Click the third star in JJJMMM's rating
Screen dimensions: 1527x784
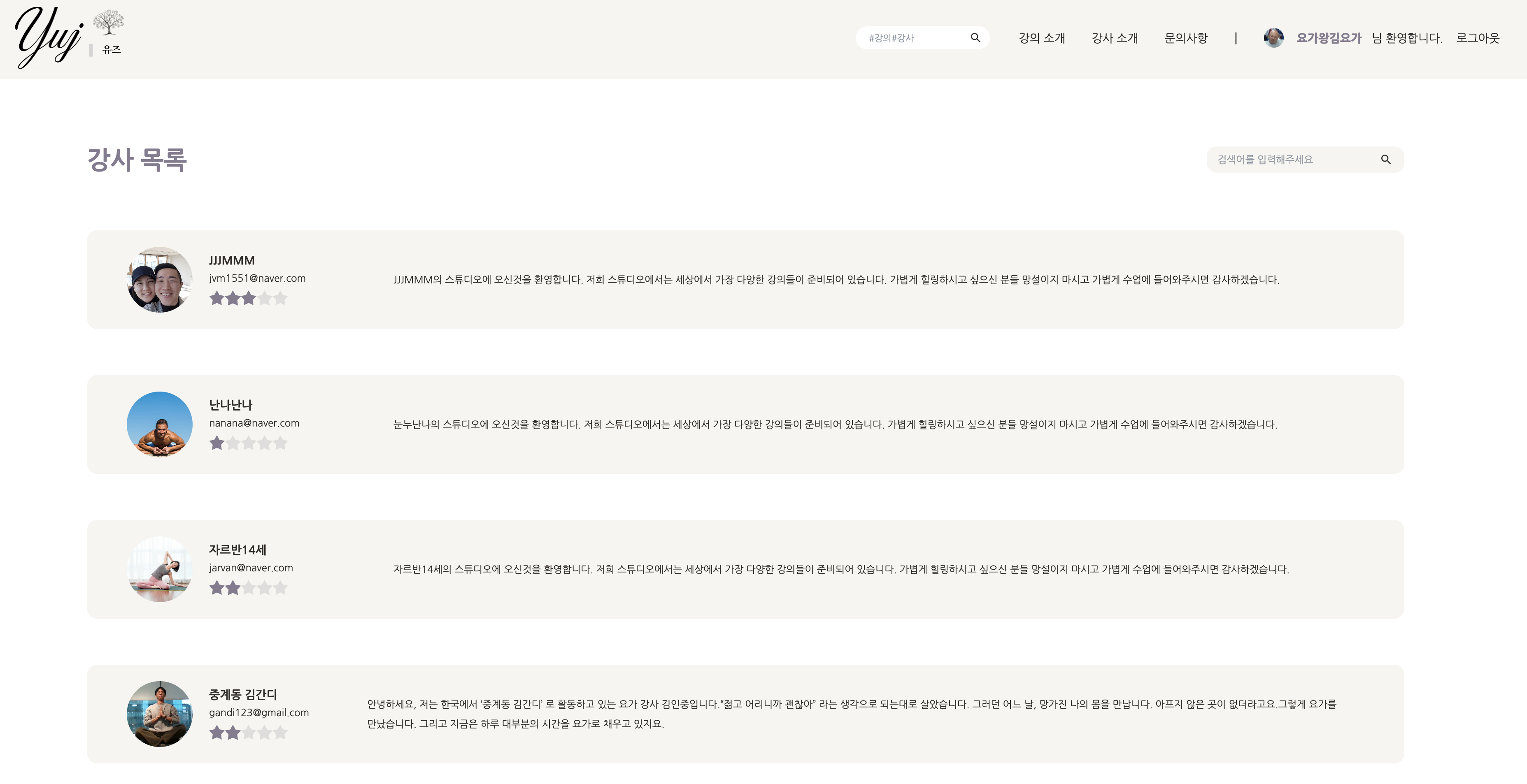pos(249,299)
